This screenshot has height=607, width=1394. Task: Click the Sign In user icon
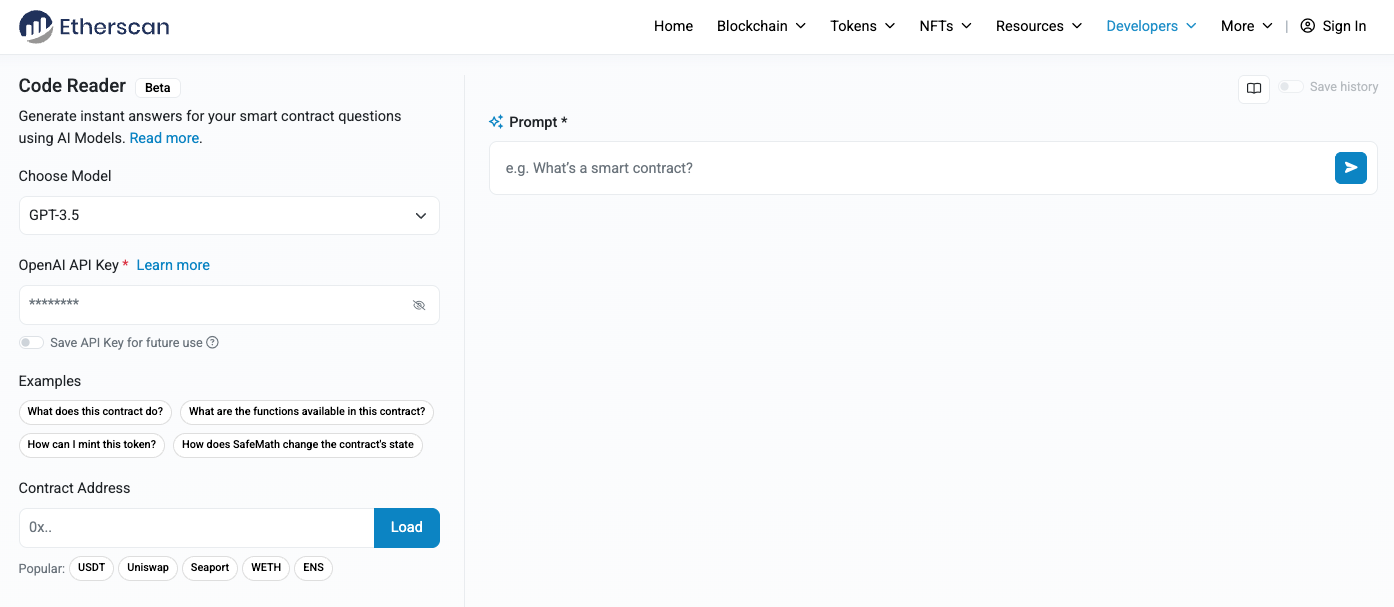click(x=1308, y=26)
